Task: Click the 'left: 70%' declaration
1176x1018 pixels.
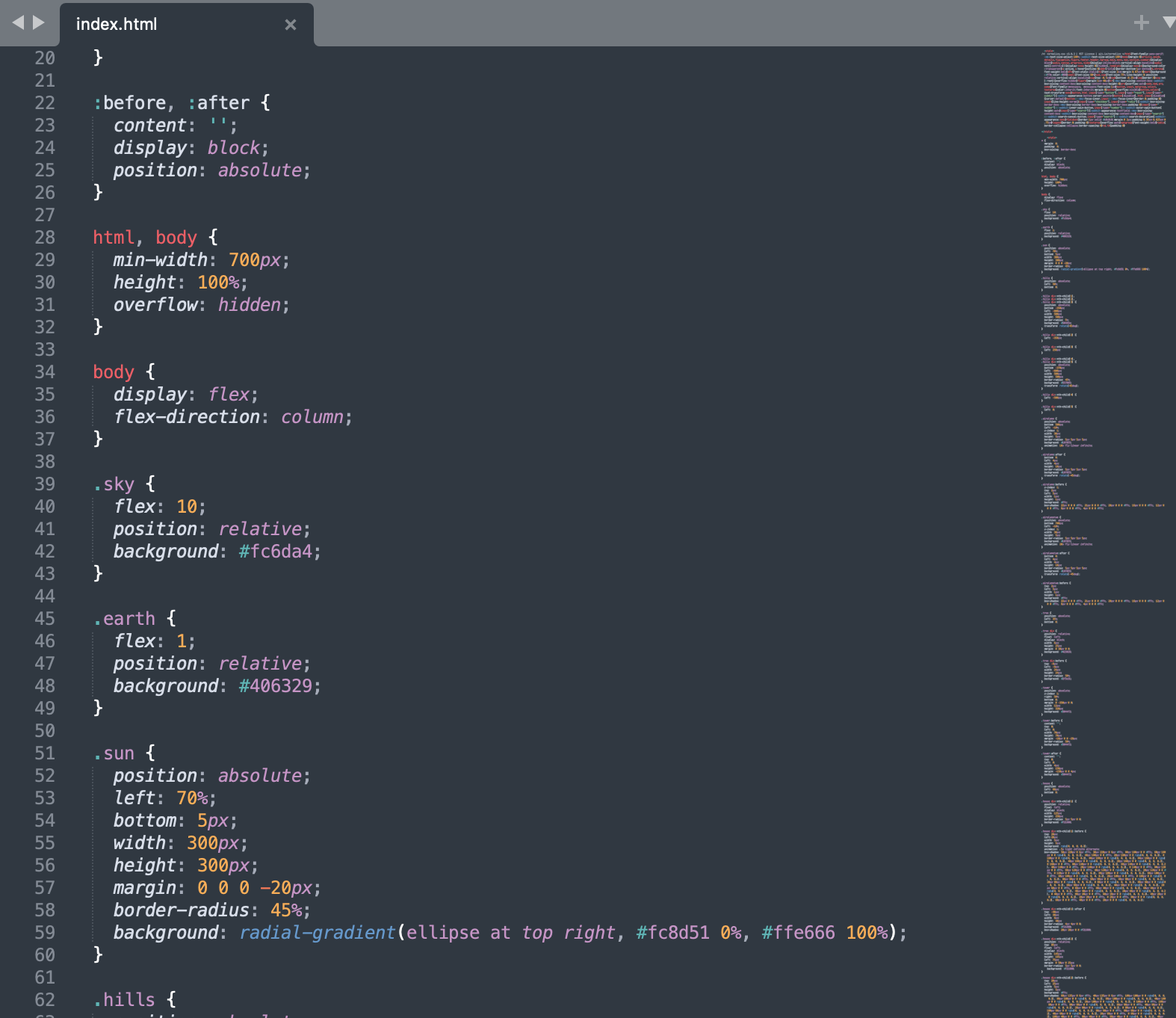Action: 161,798
